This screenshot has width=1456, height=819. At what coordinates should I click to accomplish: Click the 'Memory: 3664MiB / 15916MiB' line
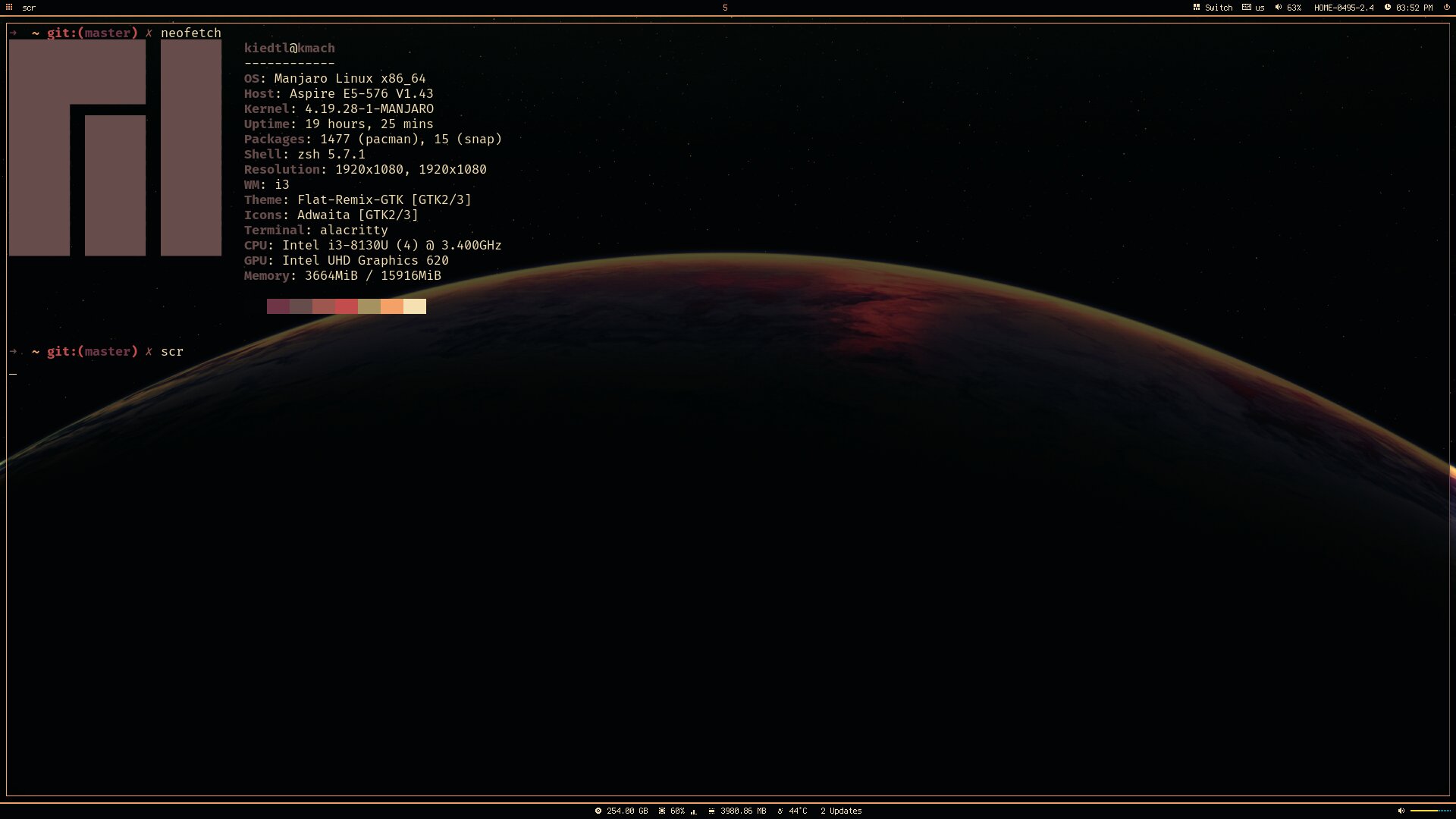click(343, 275)
